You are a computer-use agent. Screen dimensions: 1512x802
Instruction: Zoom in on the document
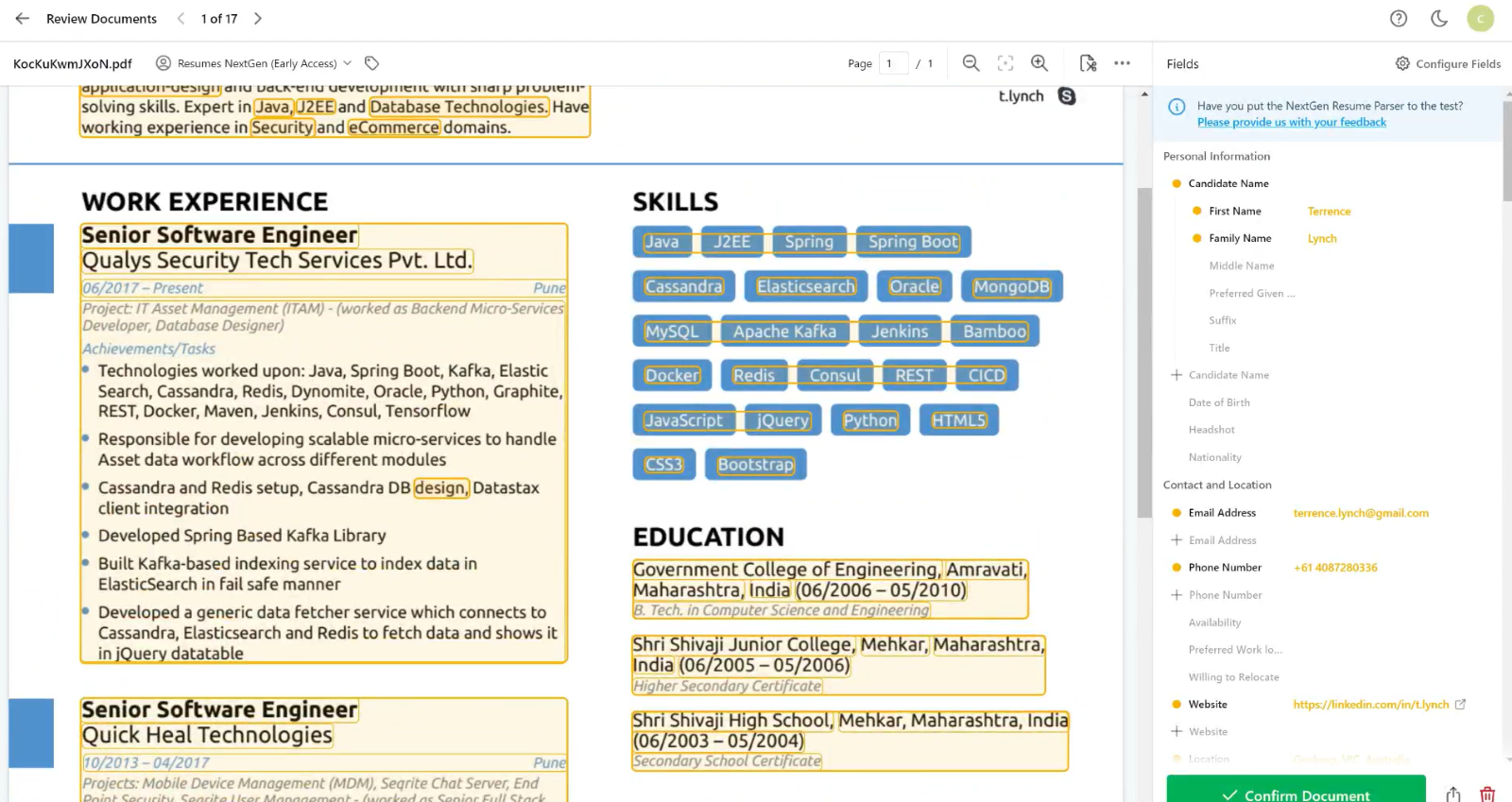[1039, 63]
